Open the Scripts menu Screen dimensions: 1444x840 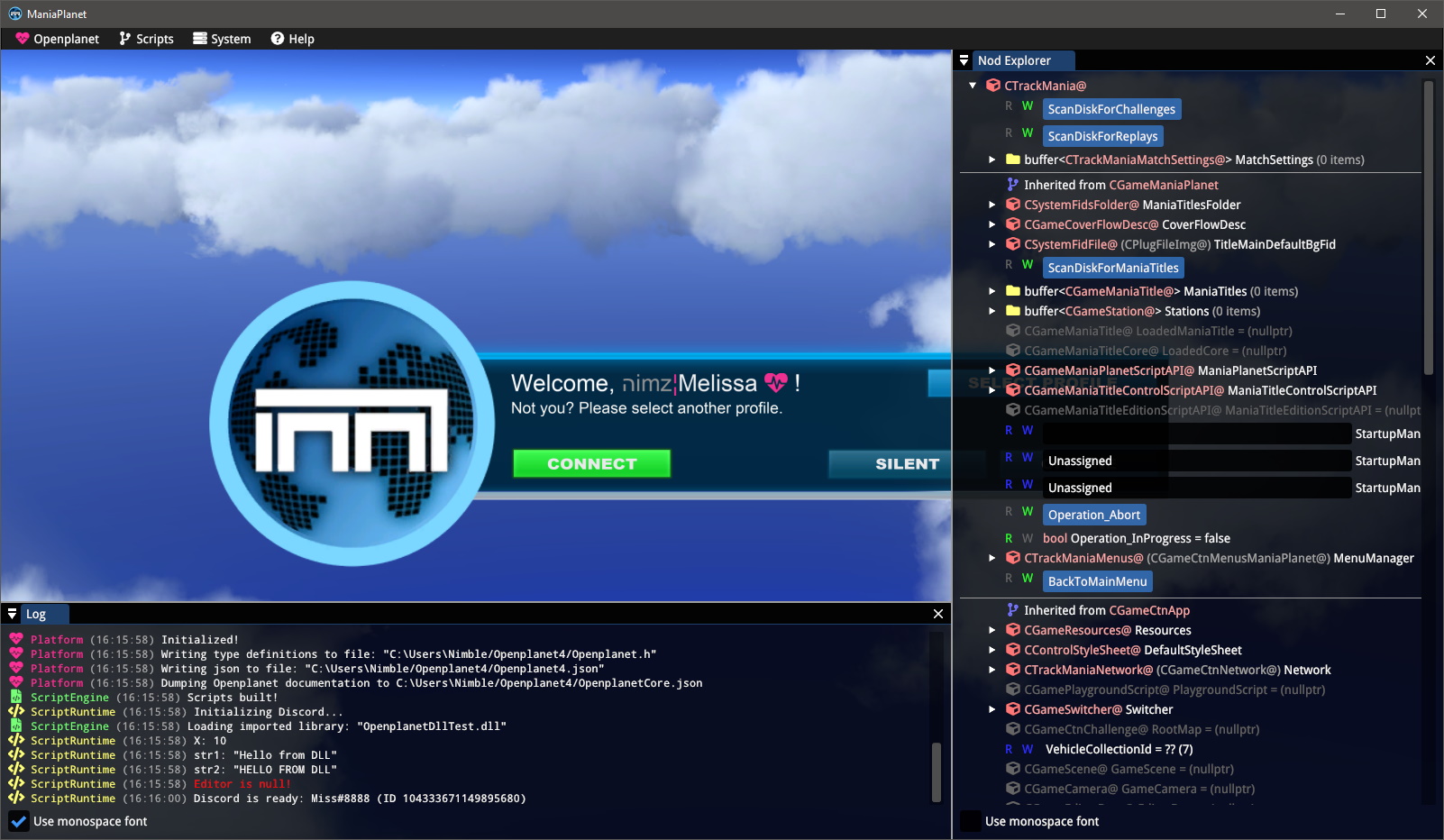coord(146,39)
